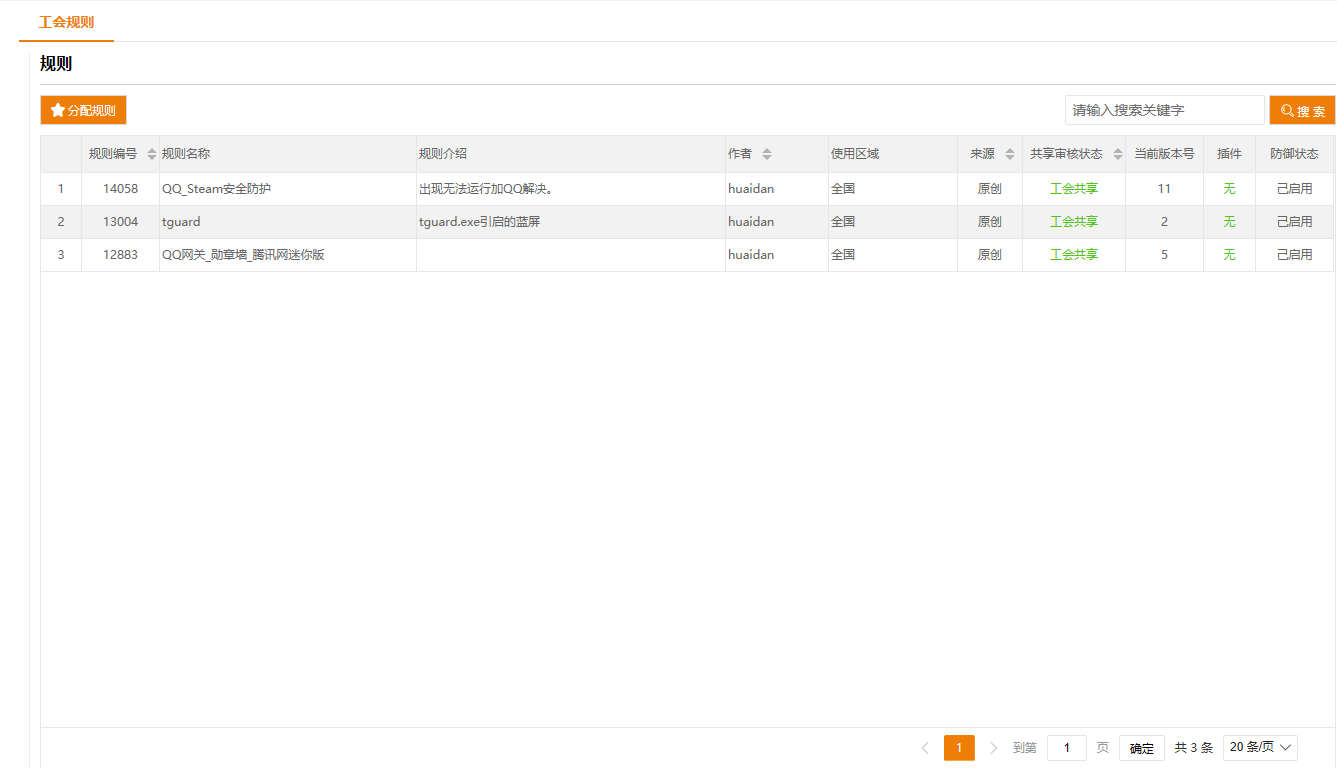Go to previous page arrow

[925, 748]
